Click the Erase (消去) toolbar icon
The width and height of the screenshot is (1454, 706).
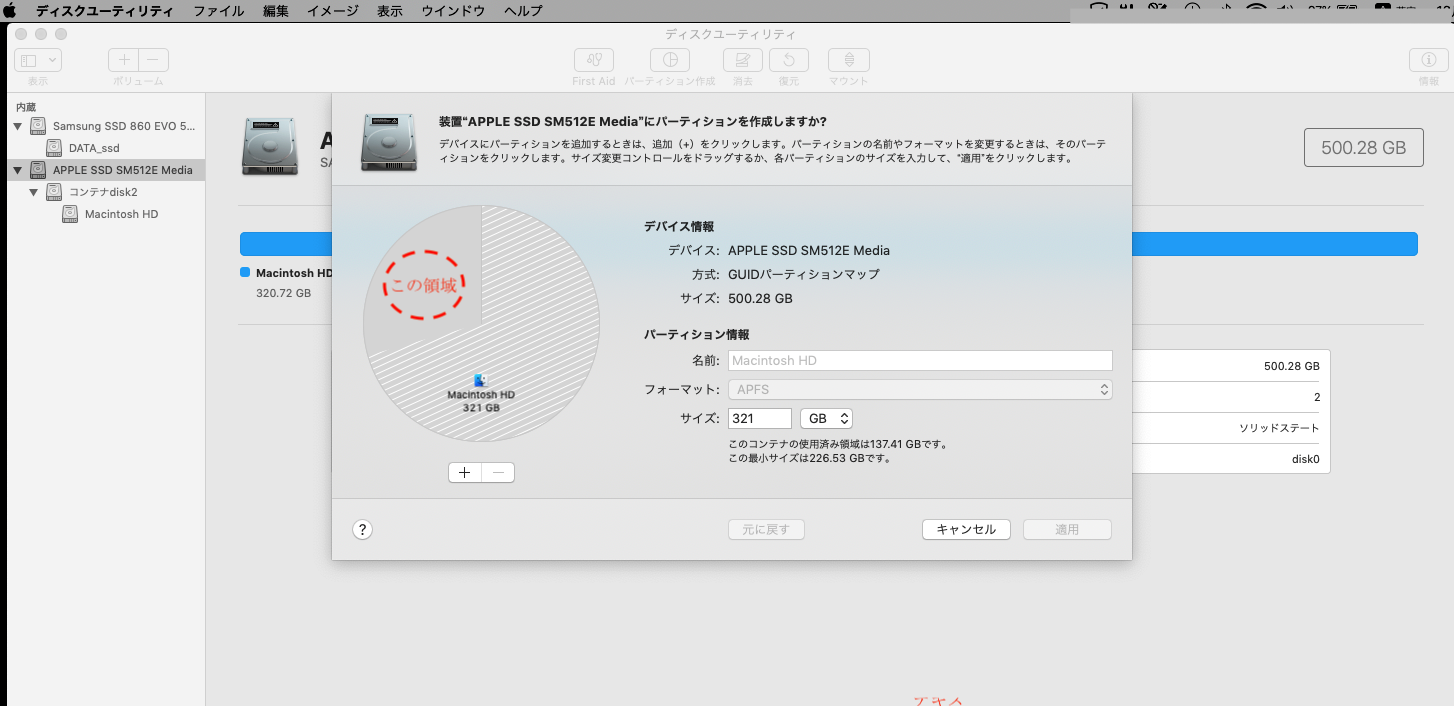pyautogui.click(x=742, y=60)
